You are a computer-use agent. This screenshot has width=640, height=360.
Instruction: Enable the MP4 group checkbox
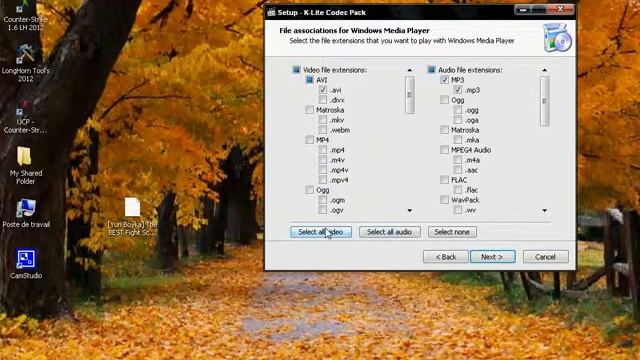pos(309,140)
